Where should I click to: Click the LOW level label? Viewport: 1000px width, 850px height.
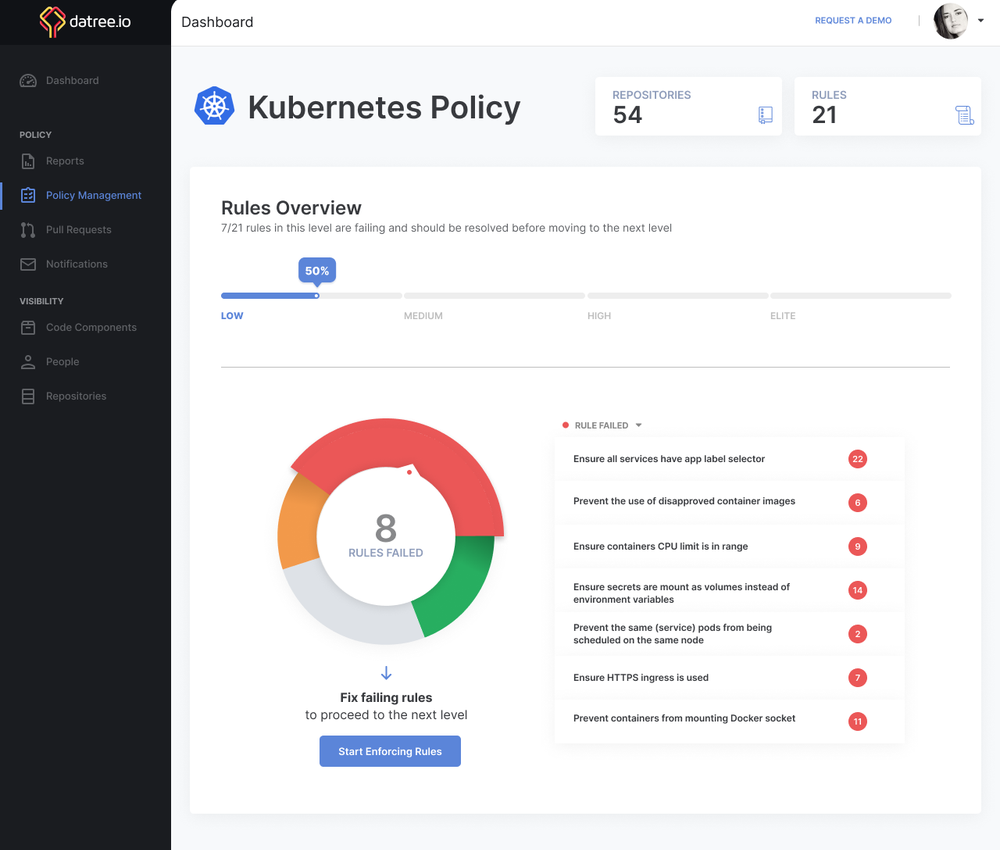[232, 316]
